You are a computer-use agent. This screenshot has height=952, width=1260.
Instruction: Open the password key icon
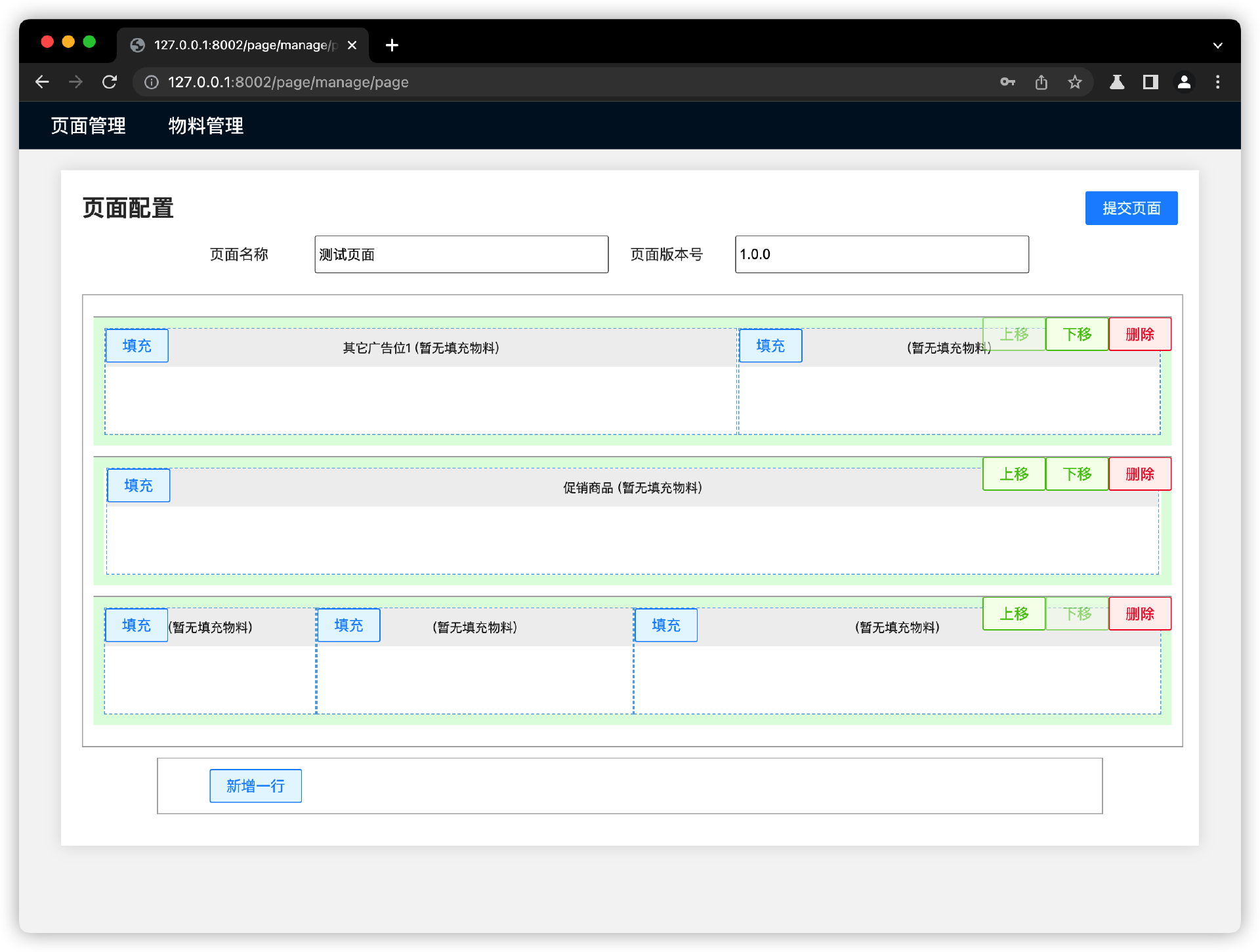pyautogui.click(x=1007, y=82)
